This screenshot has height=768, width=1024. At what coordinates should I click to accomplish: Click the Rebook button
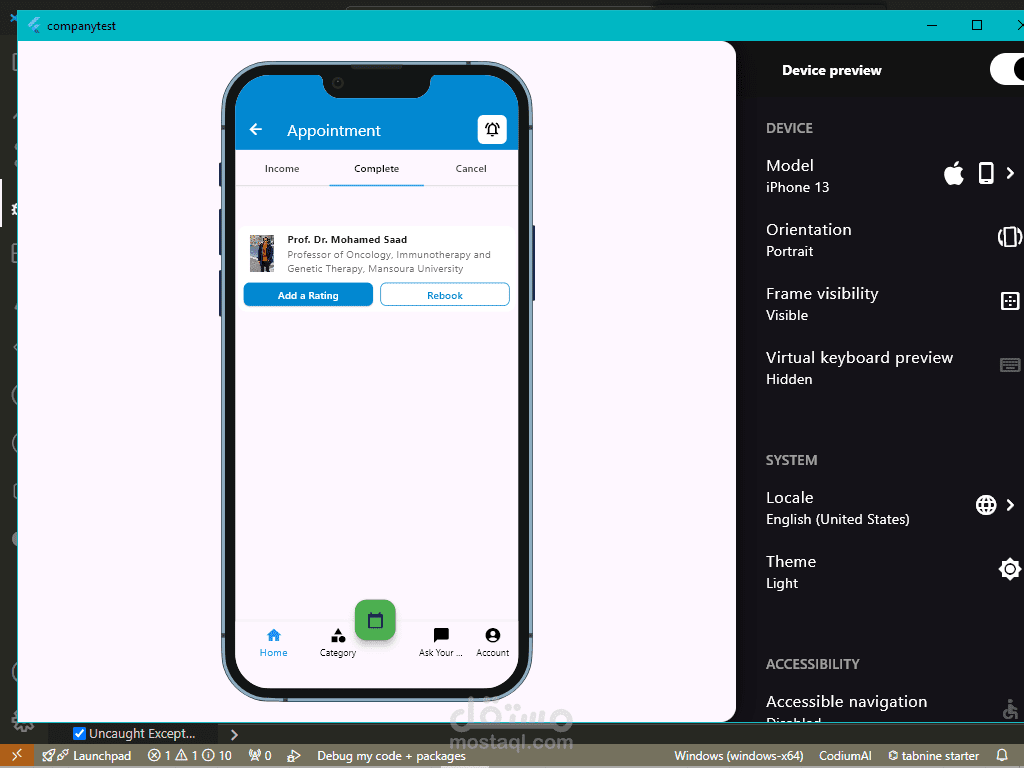click(445, 295)
